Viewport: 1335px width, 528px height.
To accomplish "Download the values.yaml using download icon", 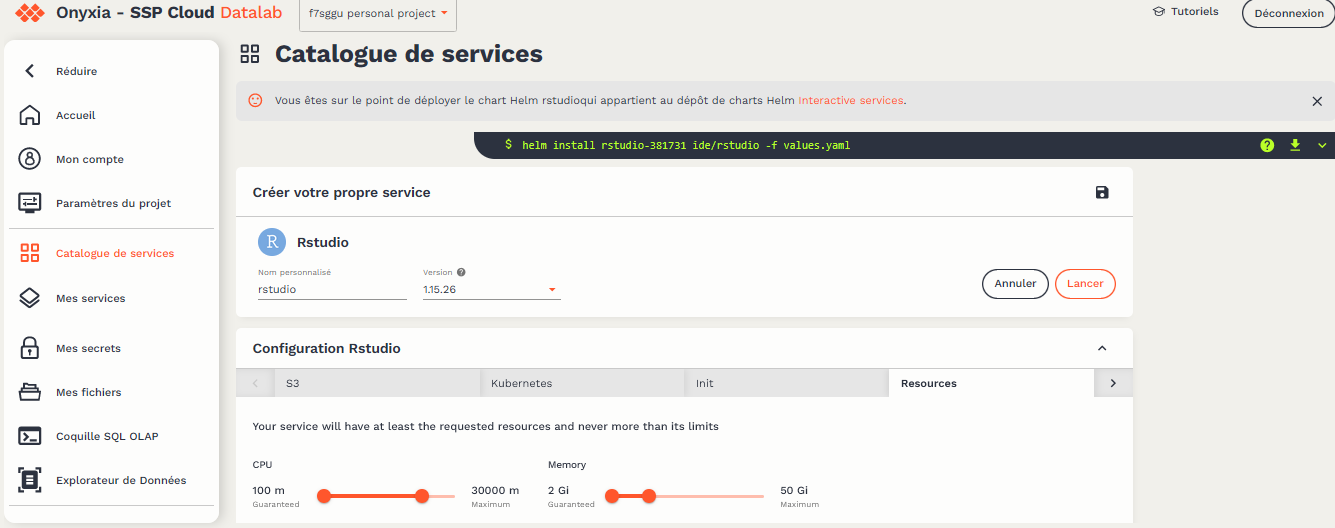I will click(x=1295, y=145).
